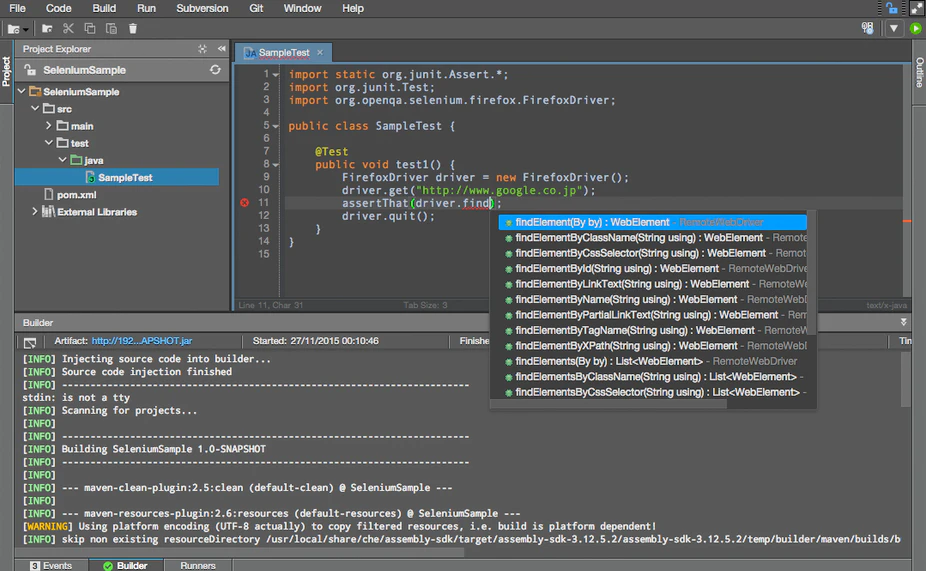Open the Run menu

[146, 8]
